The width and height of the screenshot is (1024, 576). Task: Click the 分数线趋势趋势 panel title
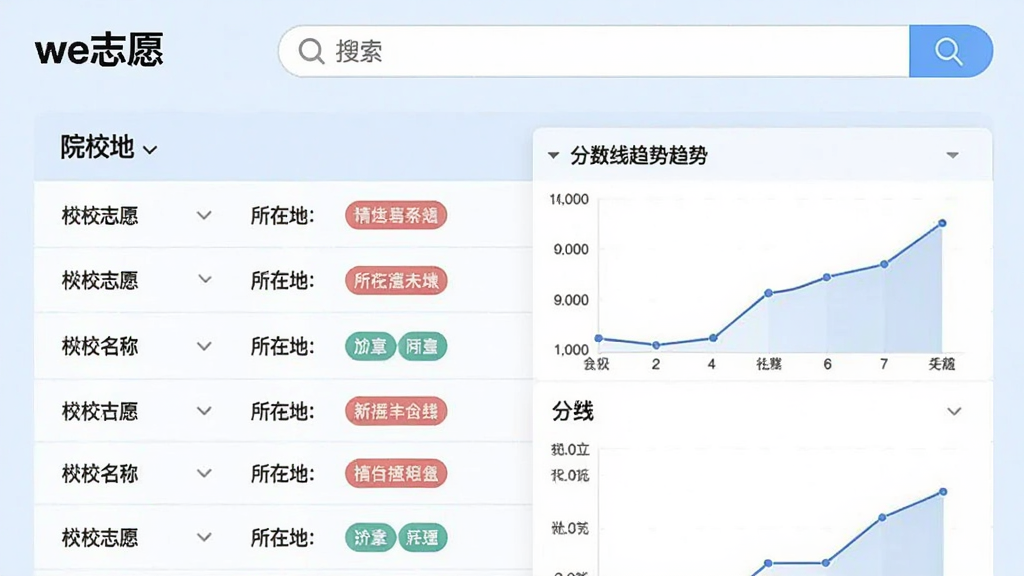click(x=639, y=155)
